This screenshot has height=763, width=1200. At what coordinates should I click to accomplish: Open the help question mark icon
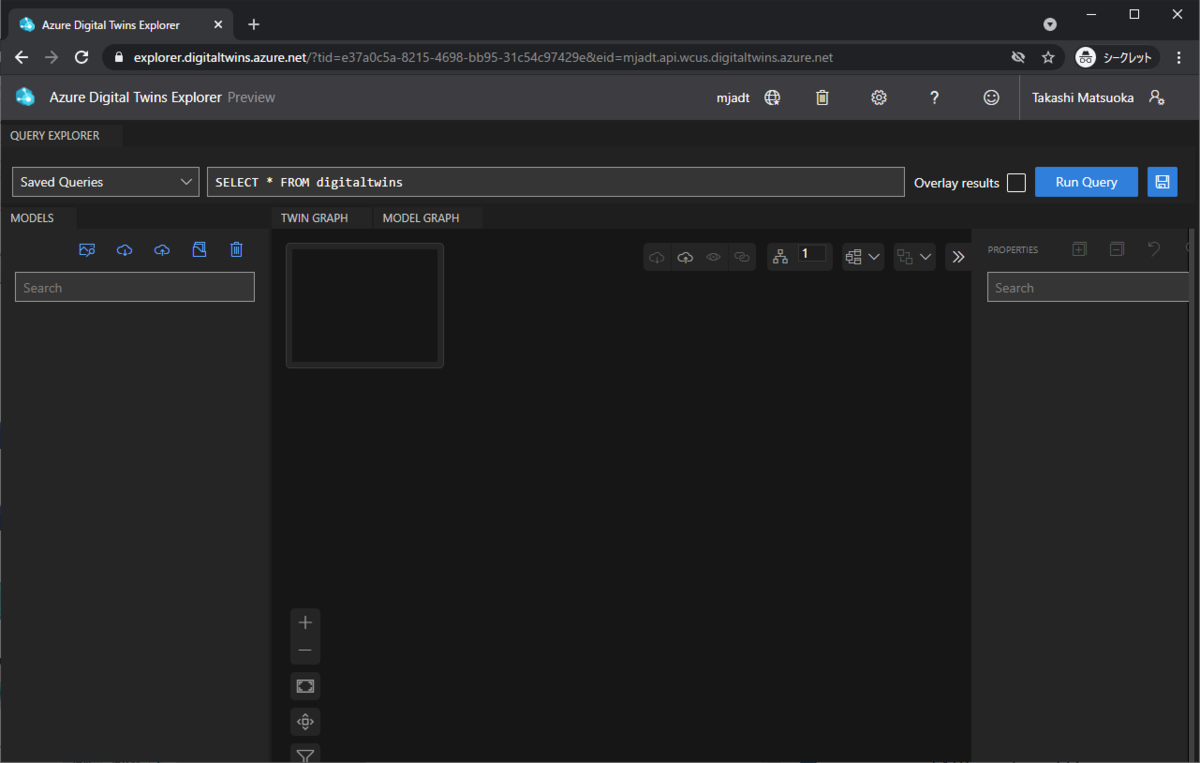pyautogui.click(x=934, y=98)
